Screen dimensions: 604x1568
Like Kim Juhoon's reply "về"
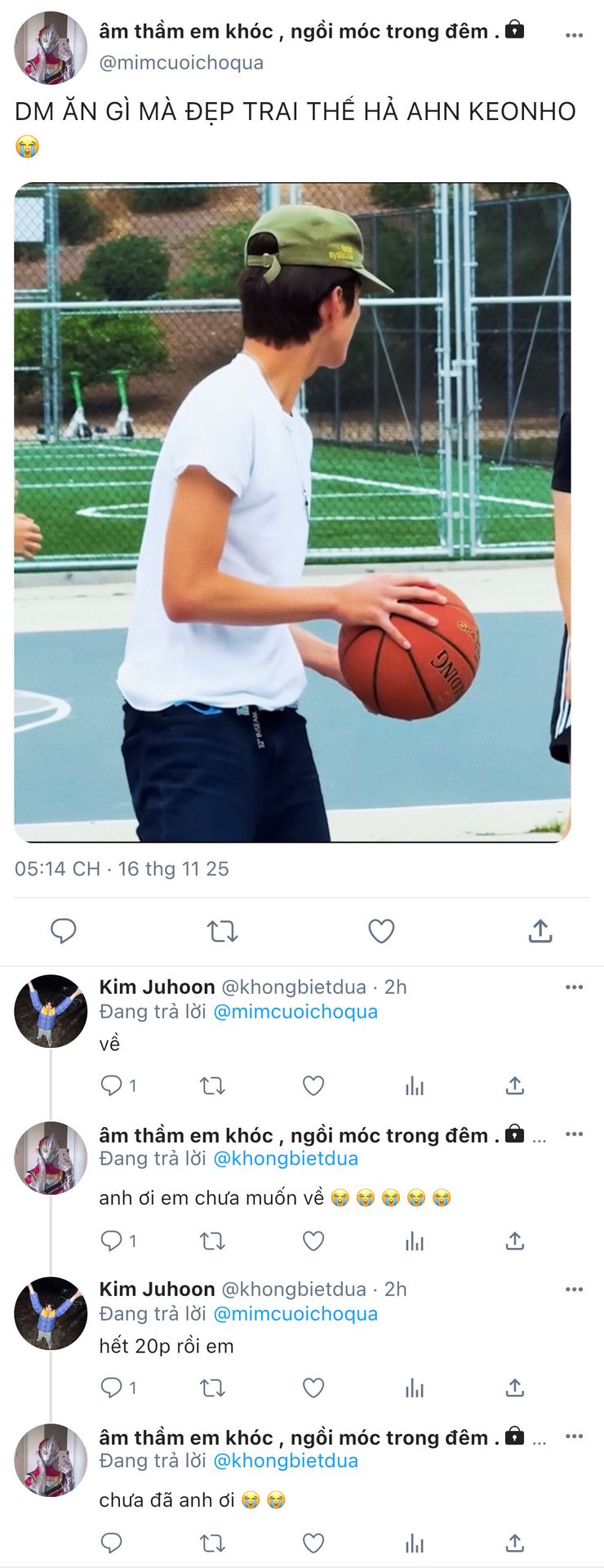pyautogui.click(x=313, y=1085)
